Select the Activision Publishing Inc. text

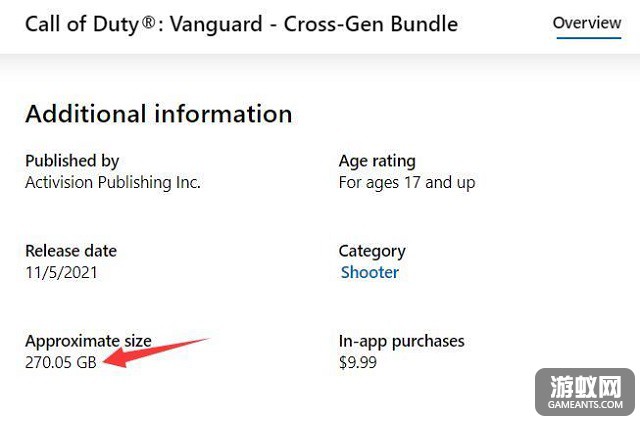click(x=113, y=183)
